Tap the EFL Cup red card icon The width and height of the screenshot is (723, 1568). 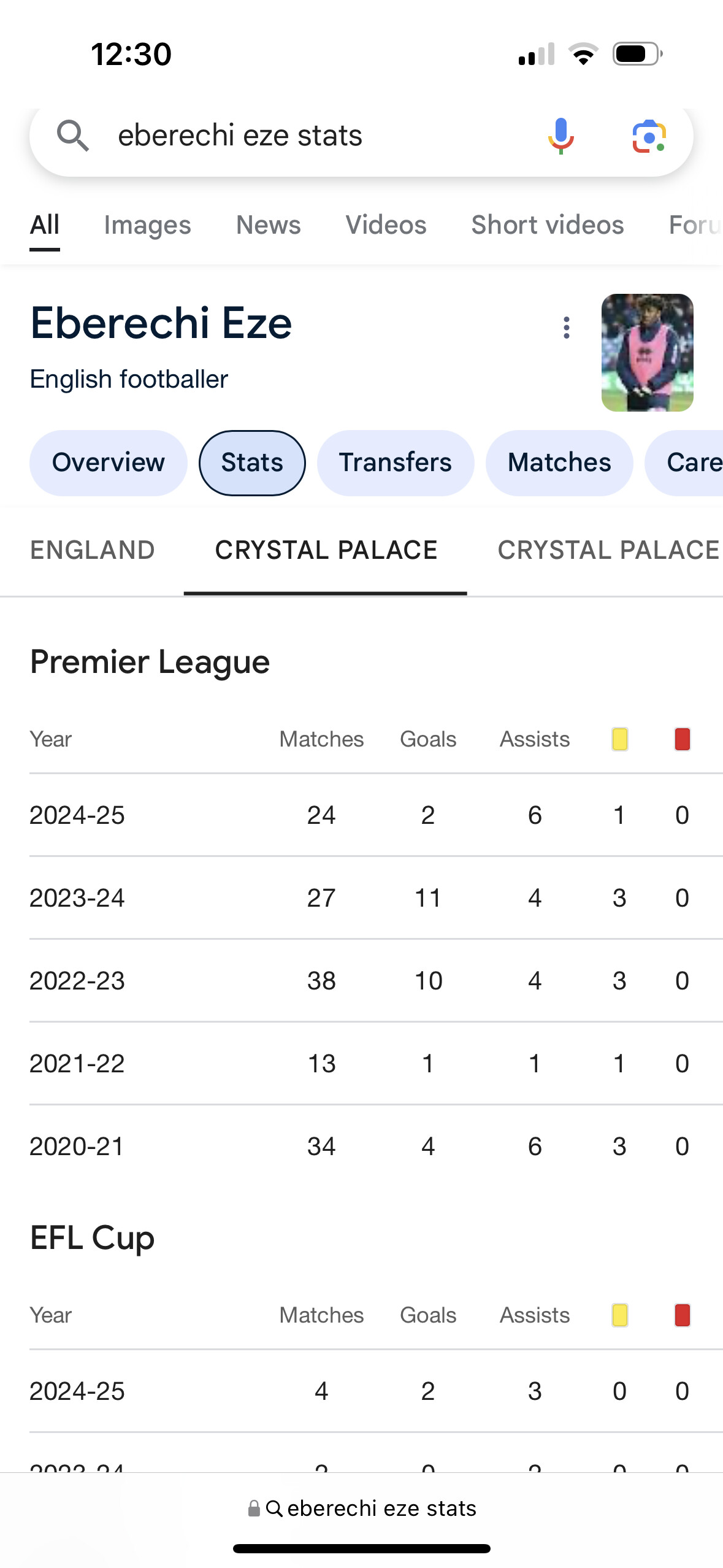tap(682, 1315)
